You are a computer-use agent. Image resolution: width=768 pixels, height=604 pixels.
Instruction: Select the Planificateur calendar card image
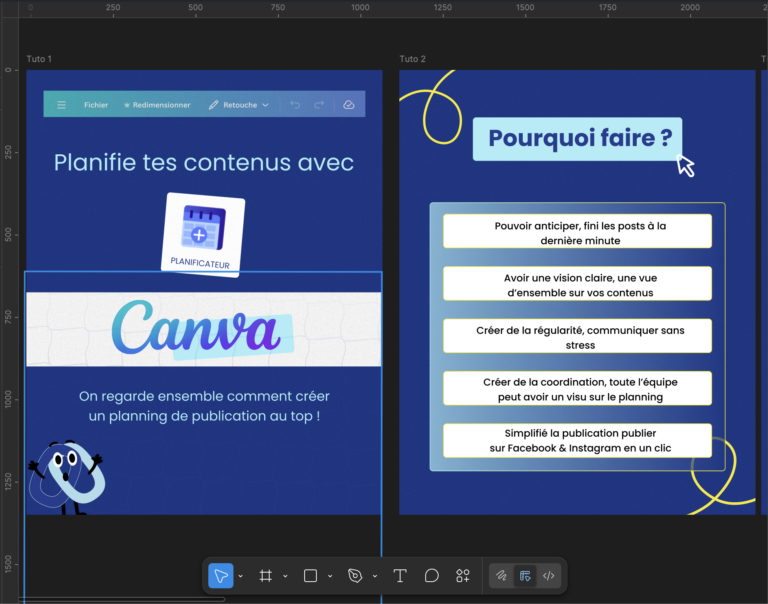203,235
